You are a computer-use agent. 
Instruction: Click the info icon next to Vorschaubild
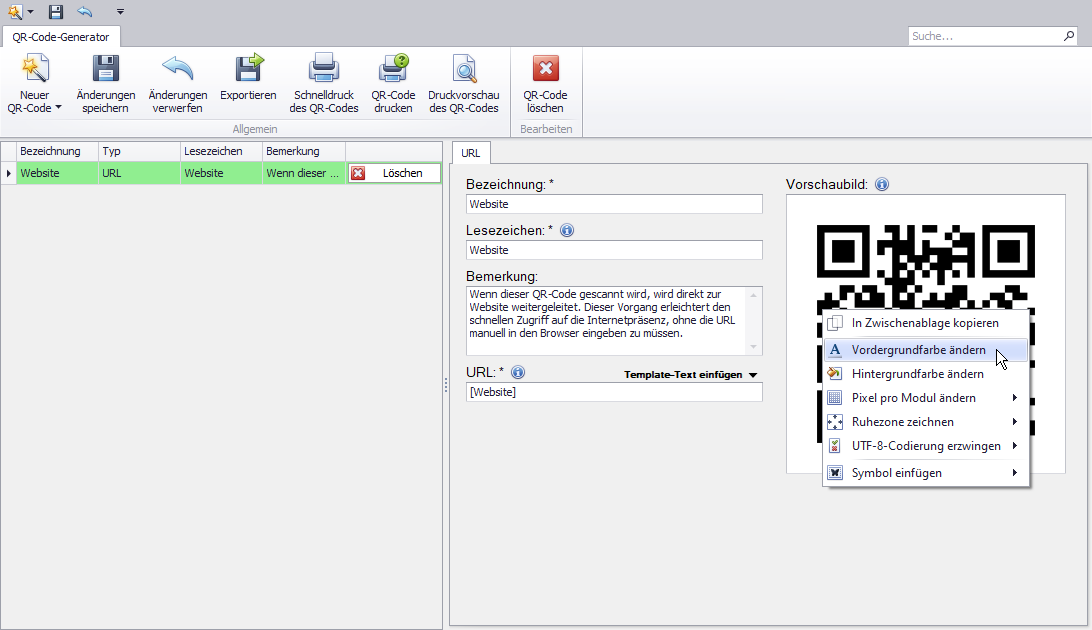click(882, 184)
